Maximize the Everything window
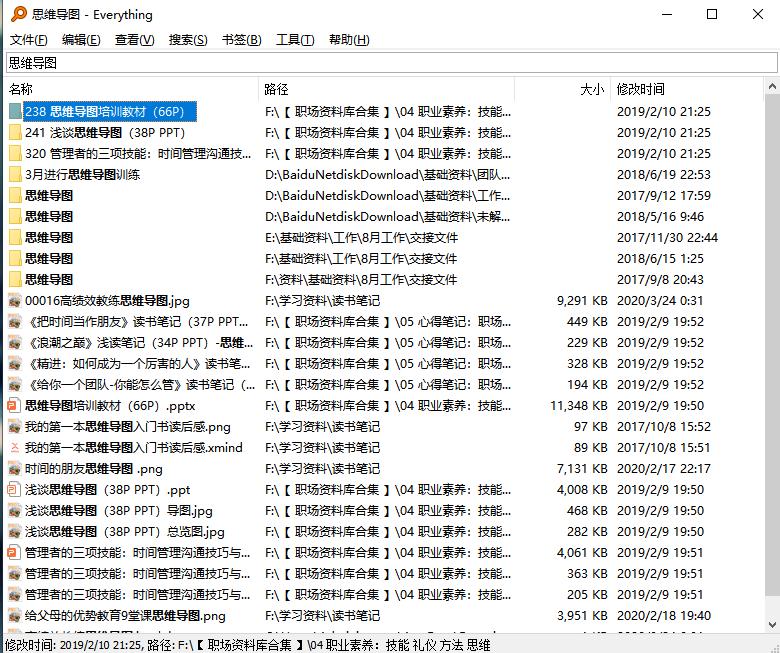780x653 pixels. click(x=712, y=14)
